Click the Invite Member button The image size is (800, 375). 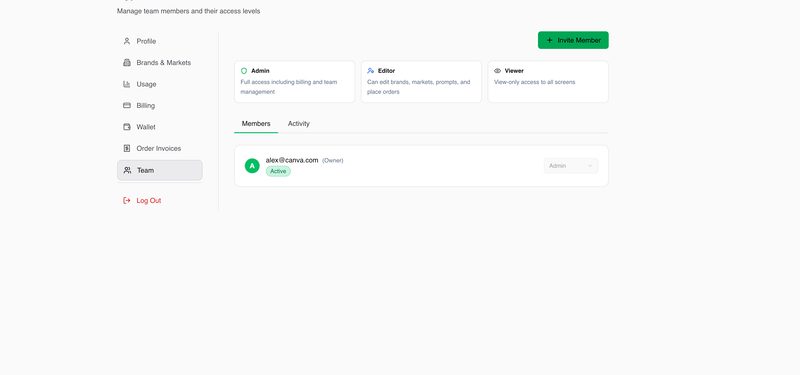tap(573, 40)
